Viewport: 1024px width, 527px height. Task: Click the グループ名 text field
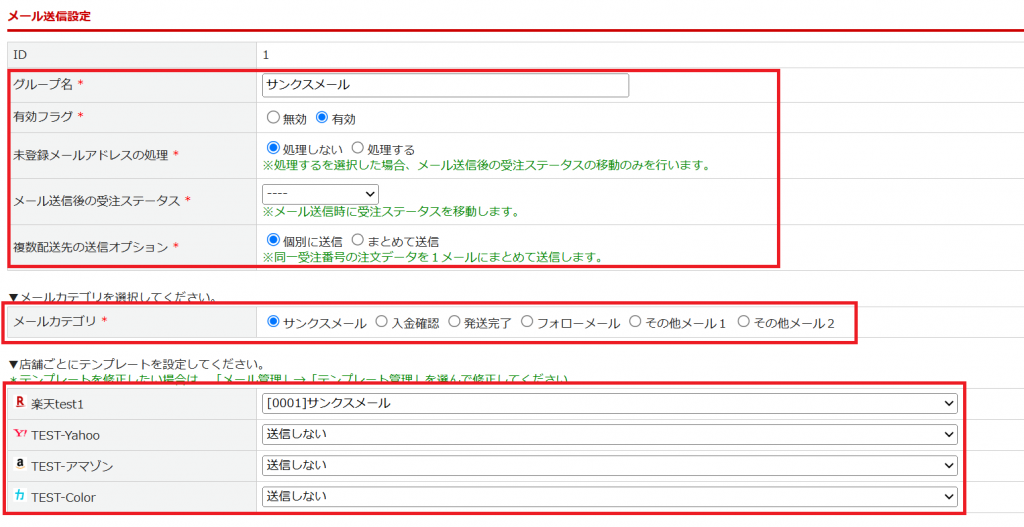click(445, 85)
